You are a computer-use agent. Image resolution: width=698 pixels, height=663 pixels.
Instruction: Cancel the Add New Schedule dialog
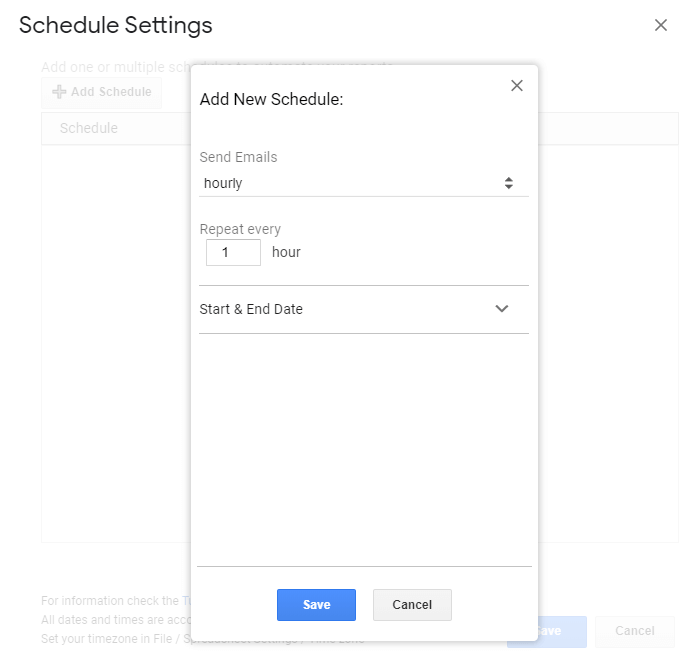(x=412, y=605)
